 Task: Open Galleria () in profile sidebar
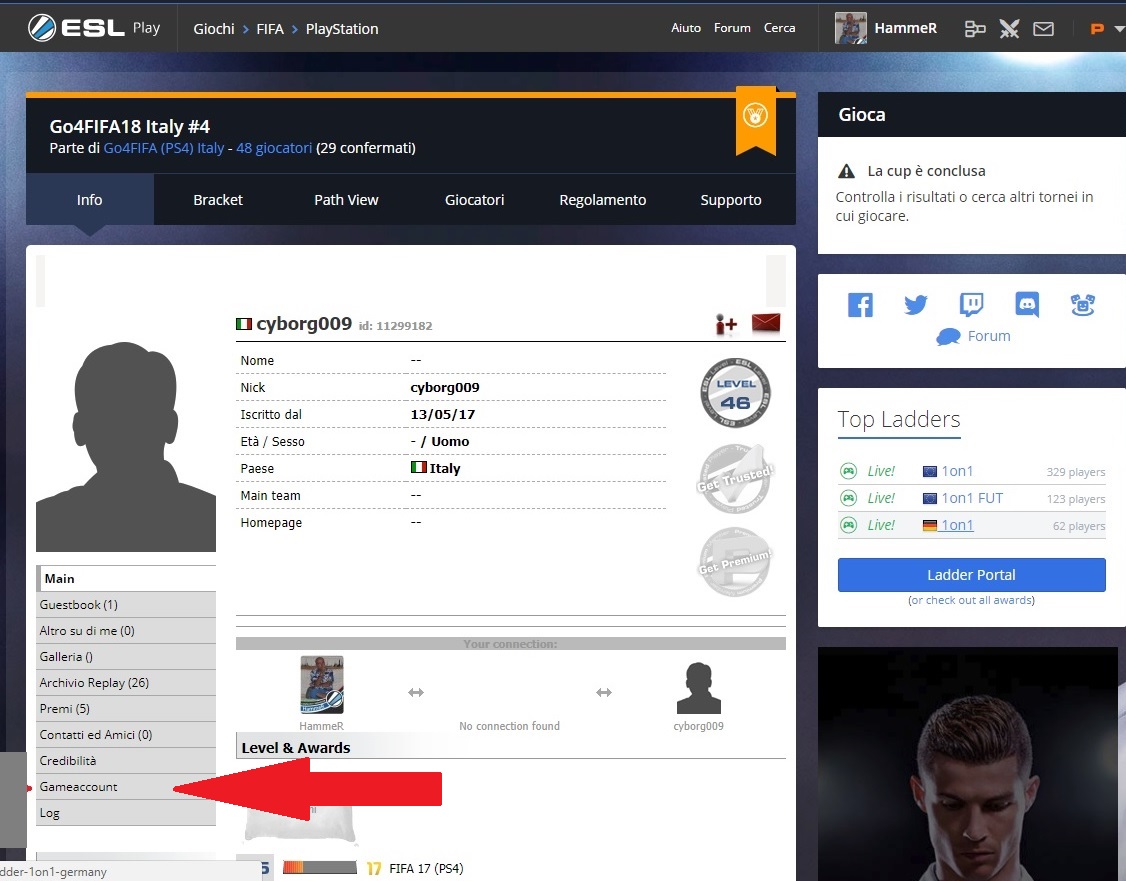click(x=126, y=656)
